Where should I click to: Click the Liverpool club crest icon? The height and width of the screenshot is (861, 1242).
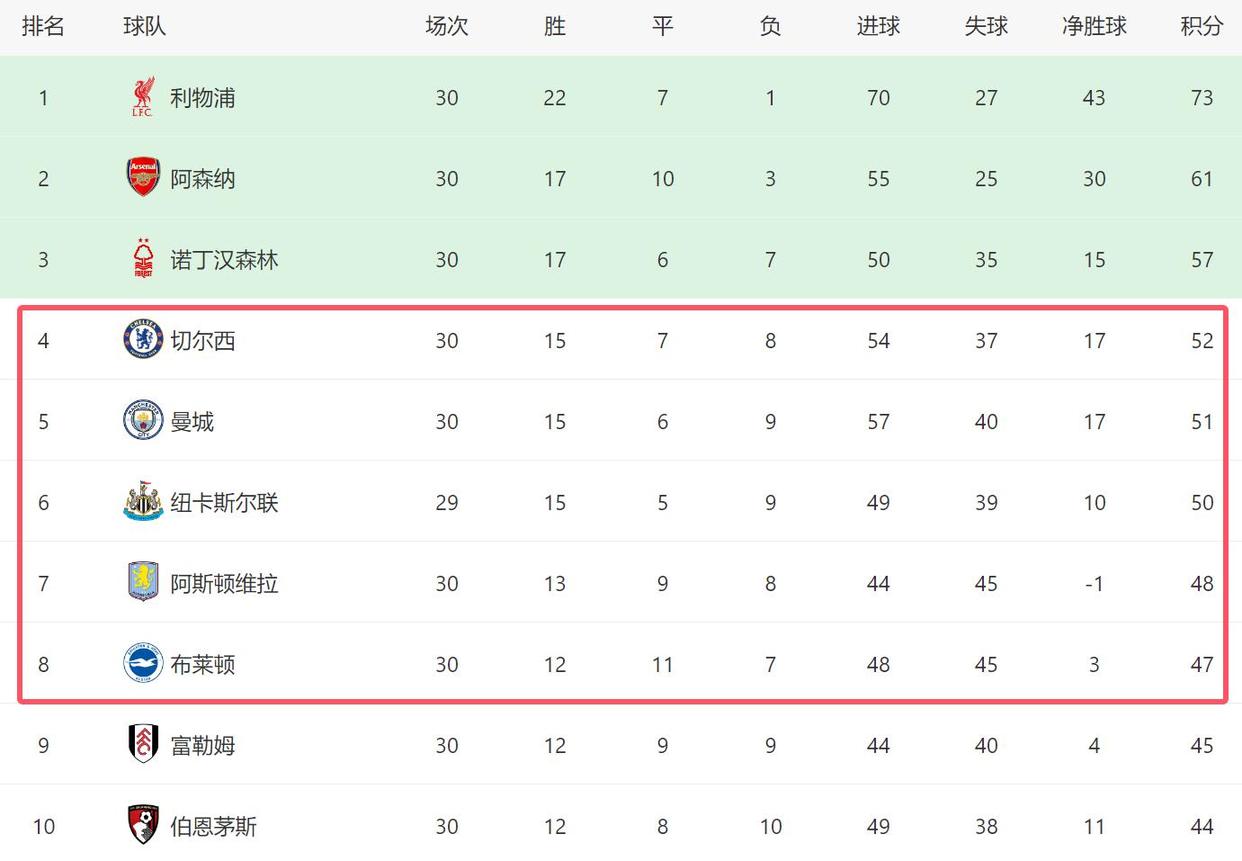click(x=143, y=97)
